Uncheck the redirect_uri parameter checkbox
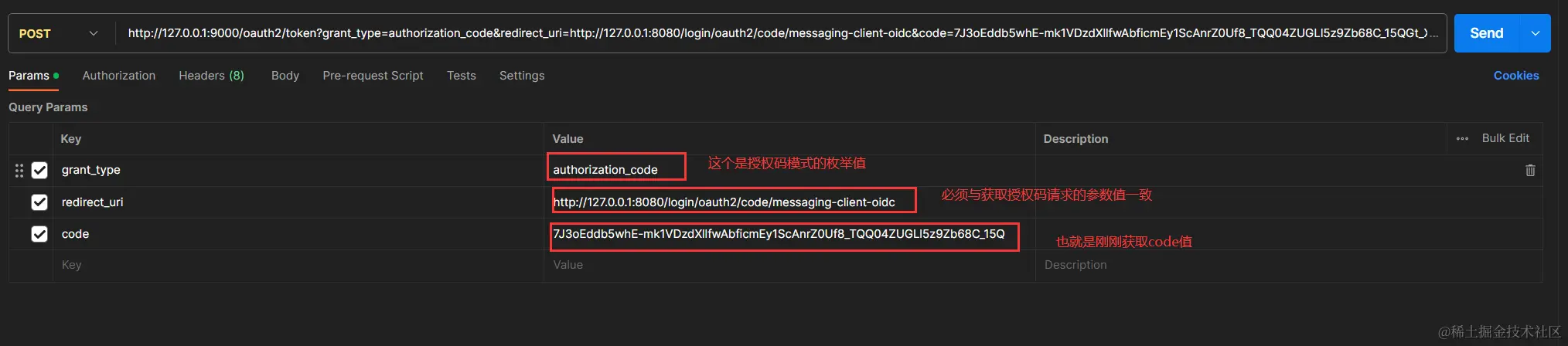Image resolution: width=1568 pixels, height=346 pixels. 39,202
